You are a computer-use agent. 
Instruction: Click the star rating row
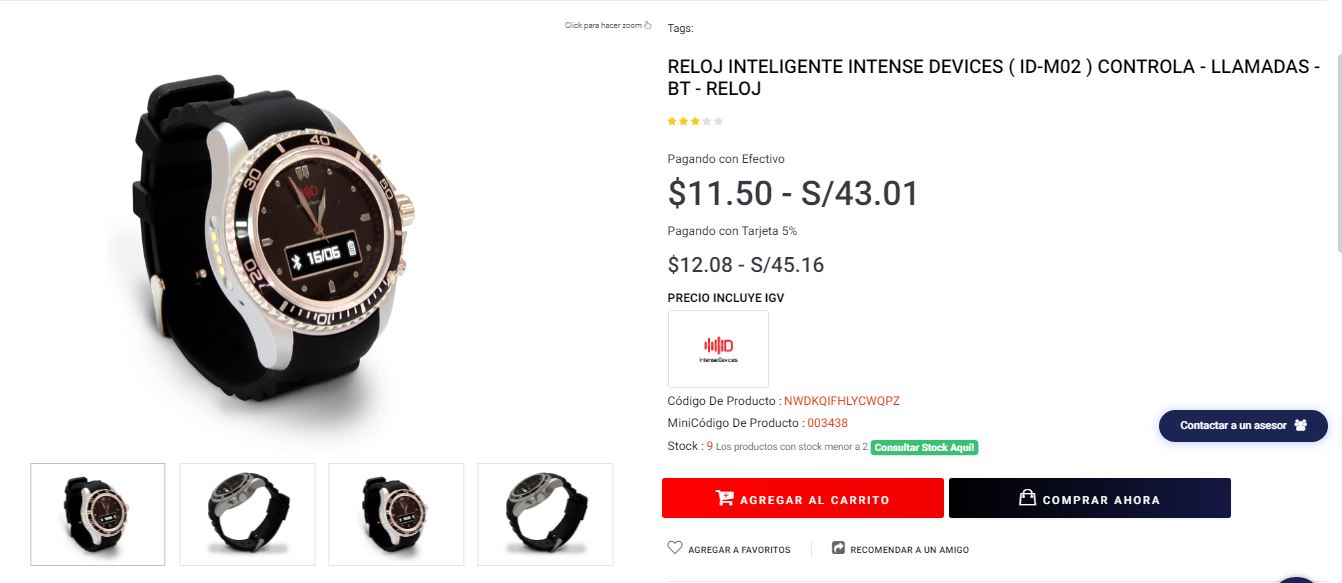[x=695, y=121]
